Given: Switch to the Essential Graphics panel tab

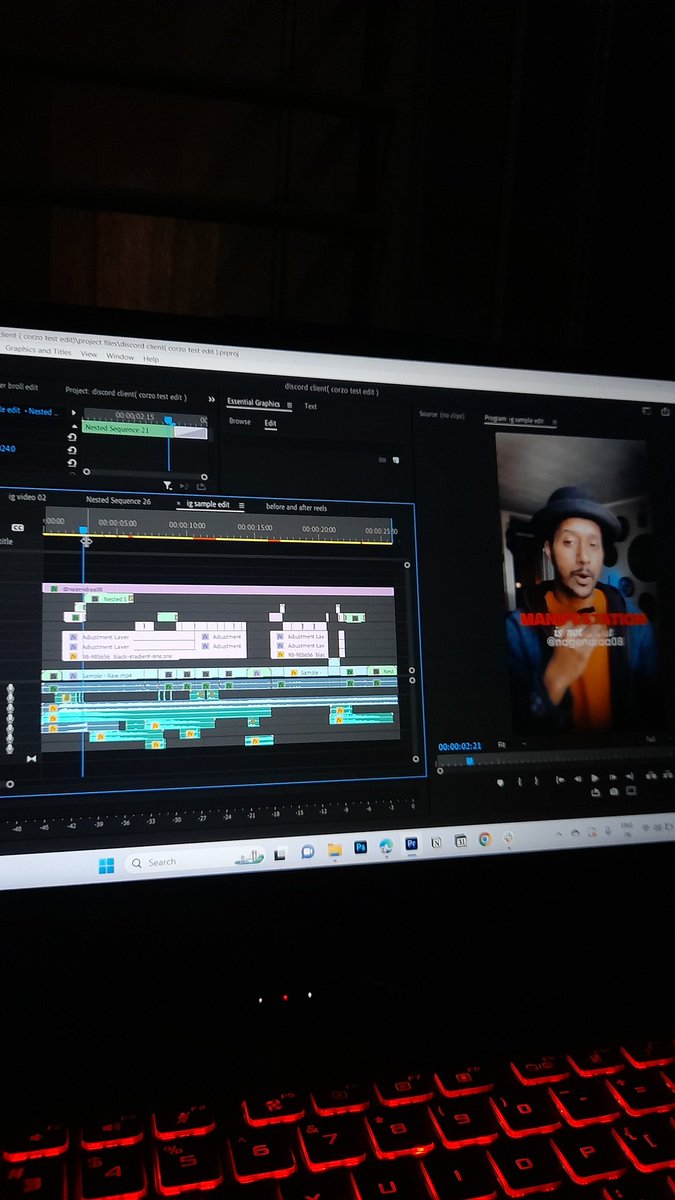Looking at the screenshot, I should pos(253,403).
